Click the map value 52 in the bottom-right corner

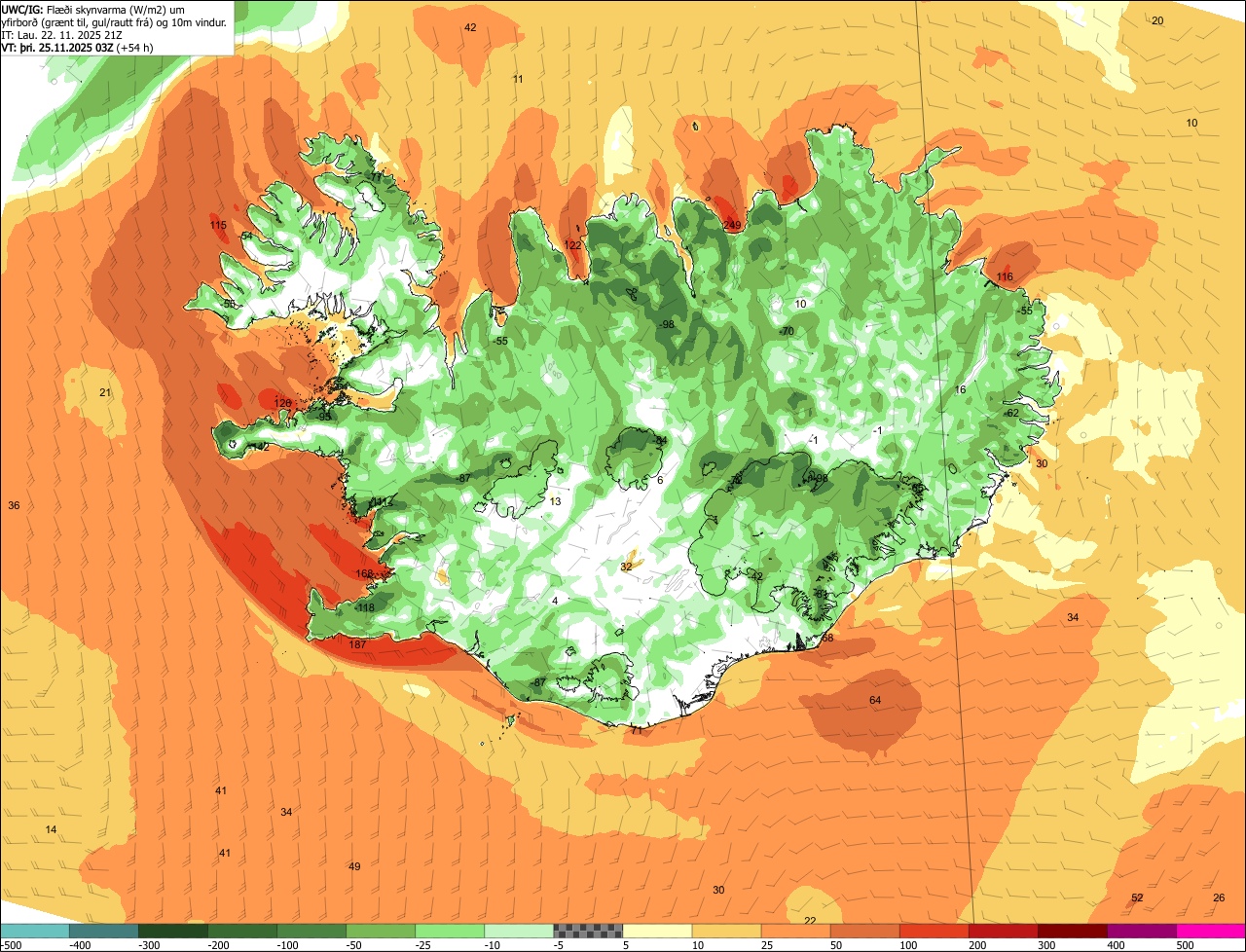coord(1137,897)
